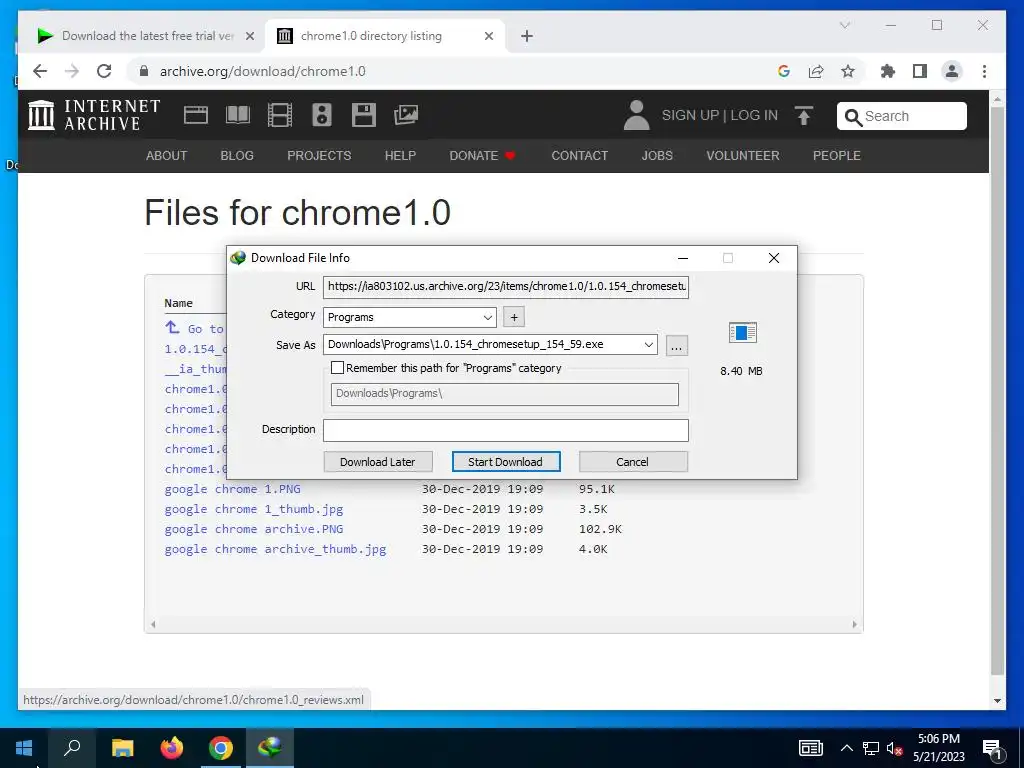1024x768 pixels.
Task: Click the Internet Download Manager taskbar icon
Action: 270,748
